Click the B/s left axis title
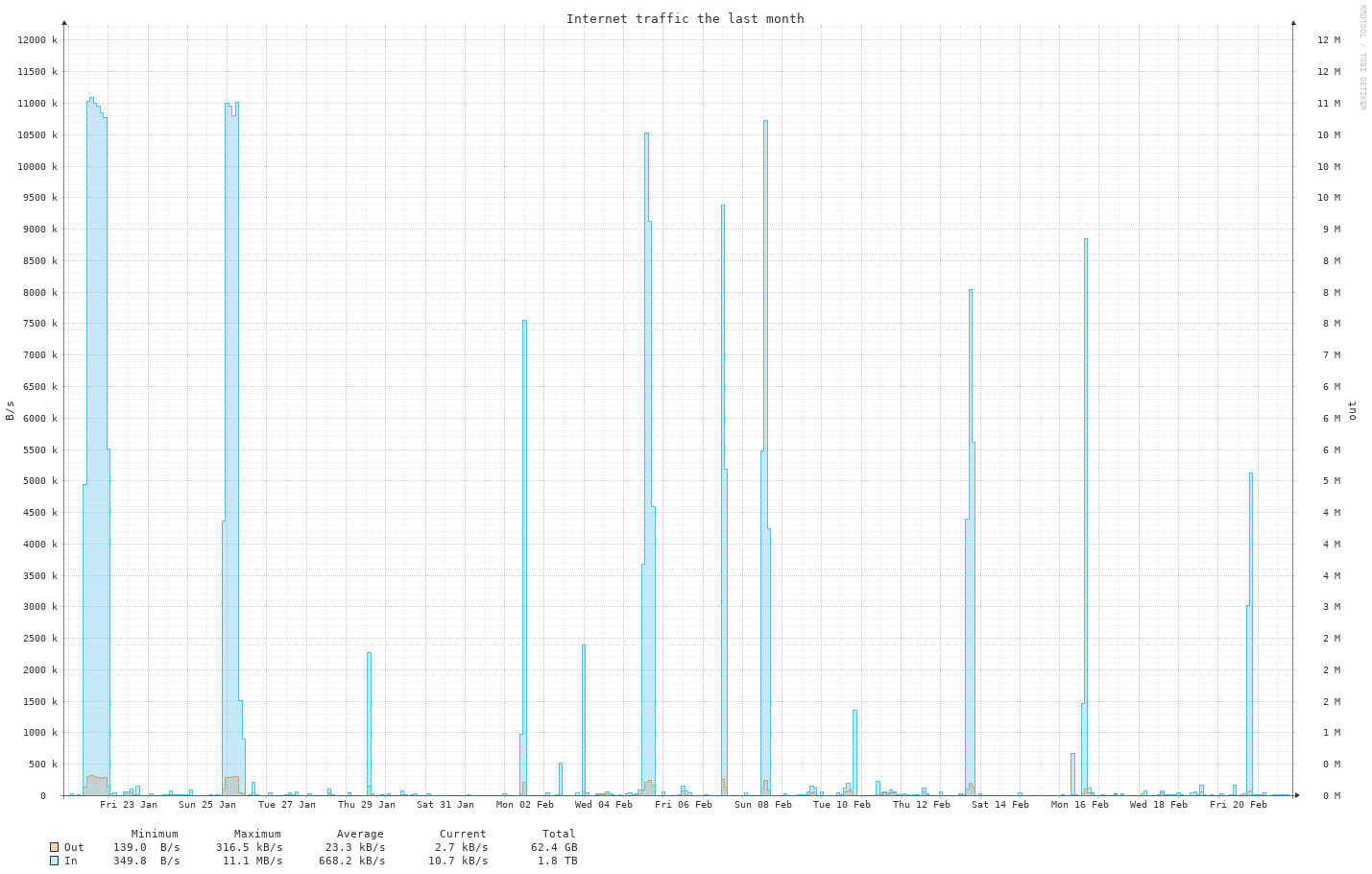Image resolution: width=1372 pixels, height=874 pixels. coord(11,411)
